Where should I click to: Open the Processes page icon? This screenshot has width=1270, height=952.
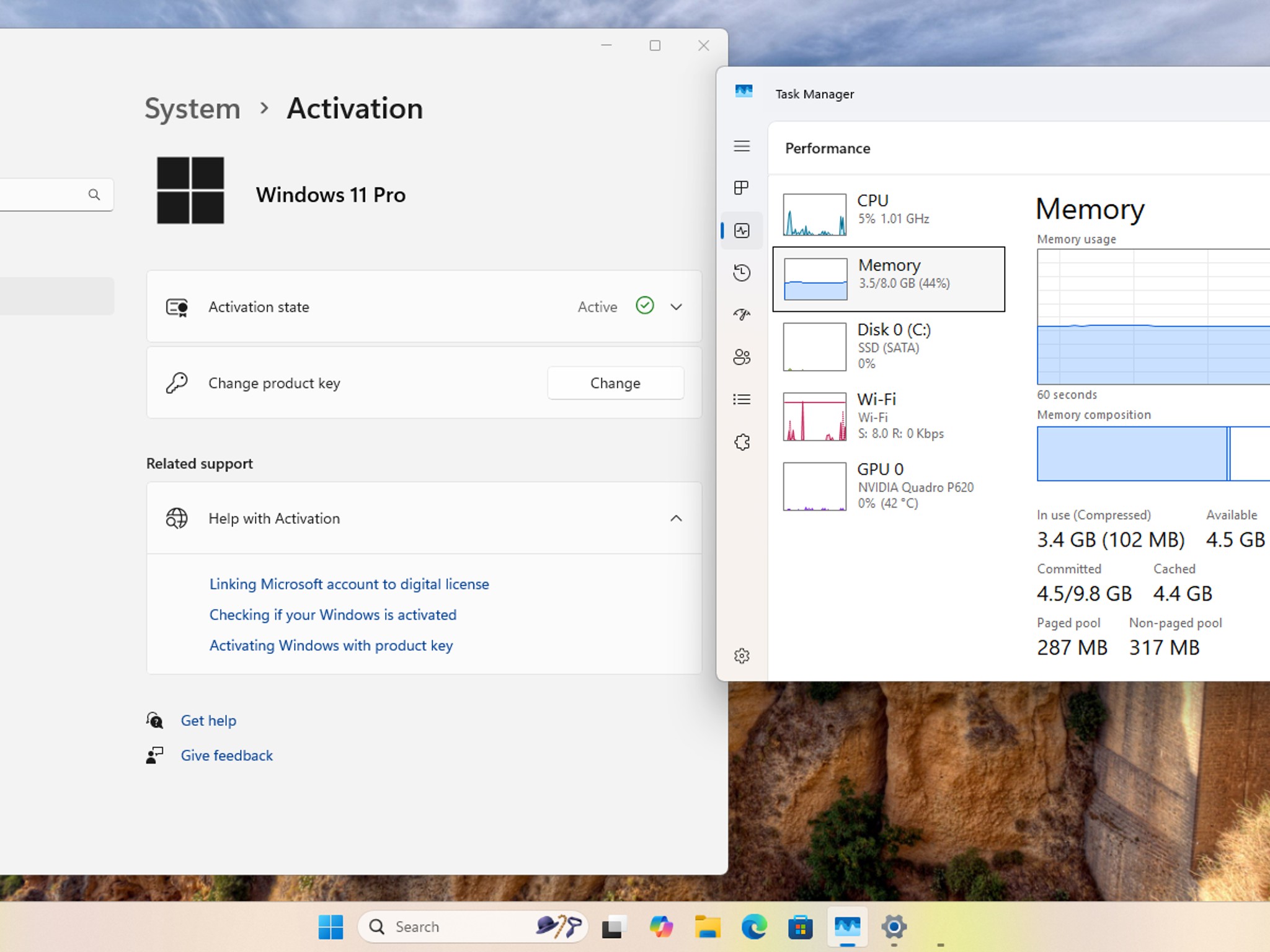742,188
